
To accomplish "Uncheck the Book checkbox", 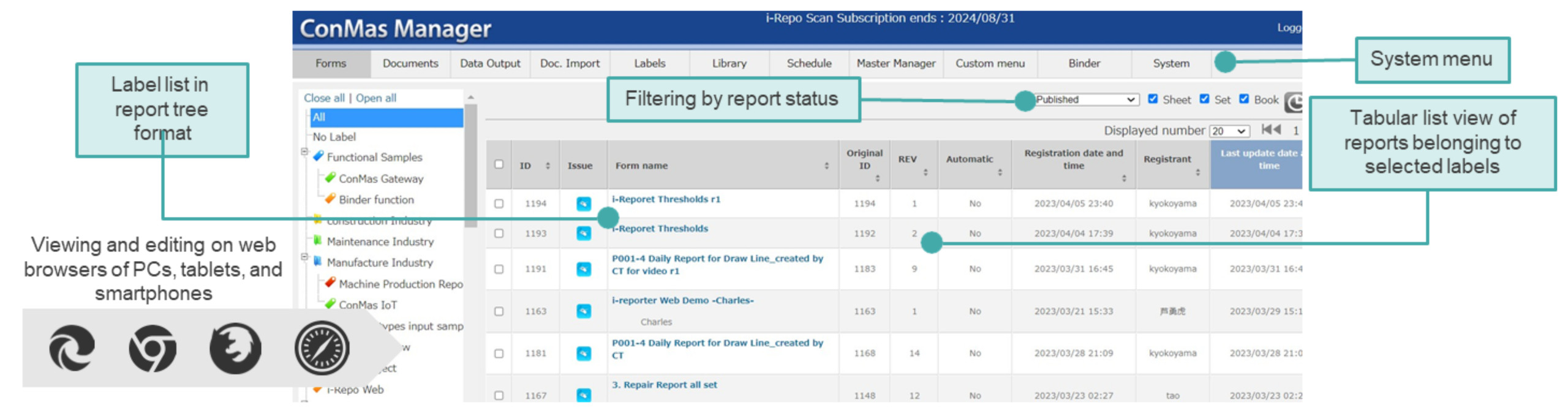I will tap(1243, 99).
